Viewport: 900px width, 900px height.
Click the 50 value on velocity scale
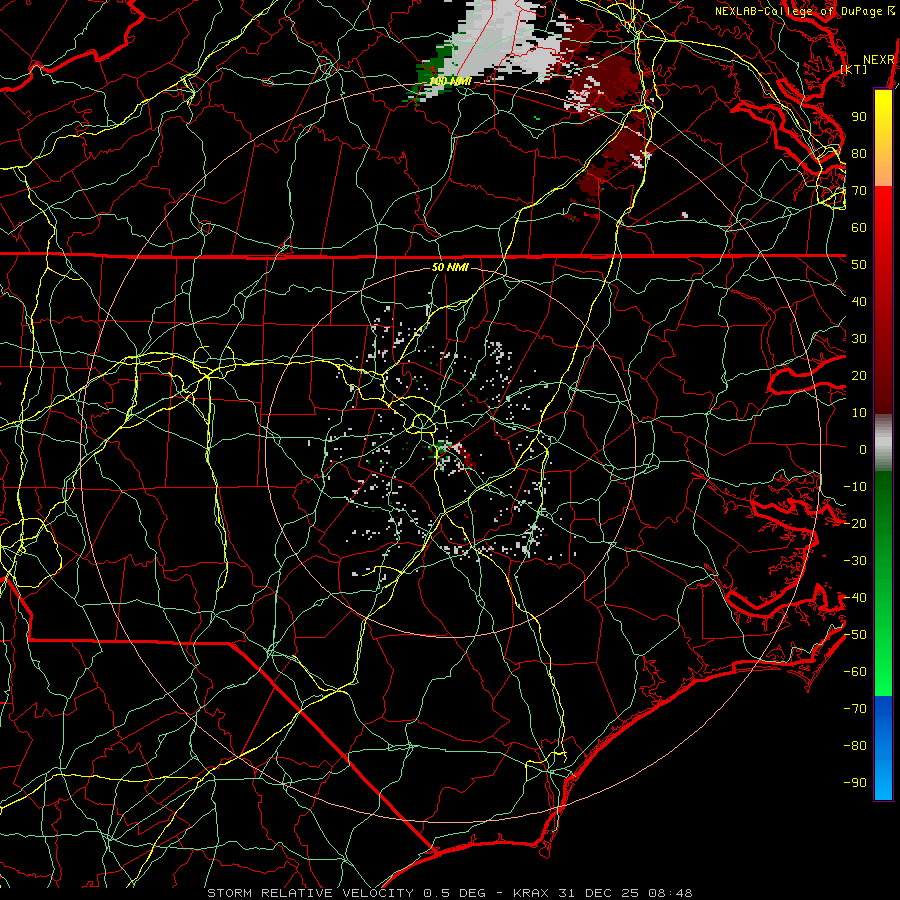click(x=859, y=265)
